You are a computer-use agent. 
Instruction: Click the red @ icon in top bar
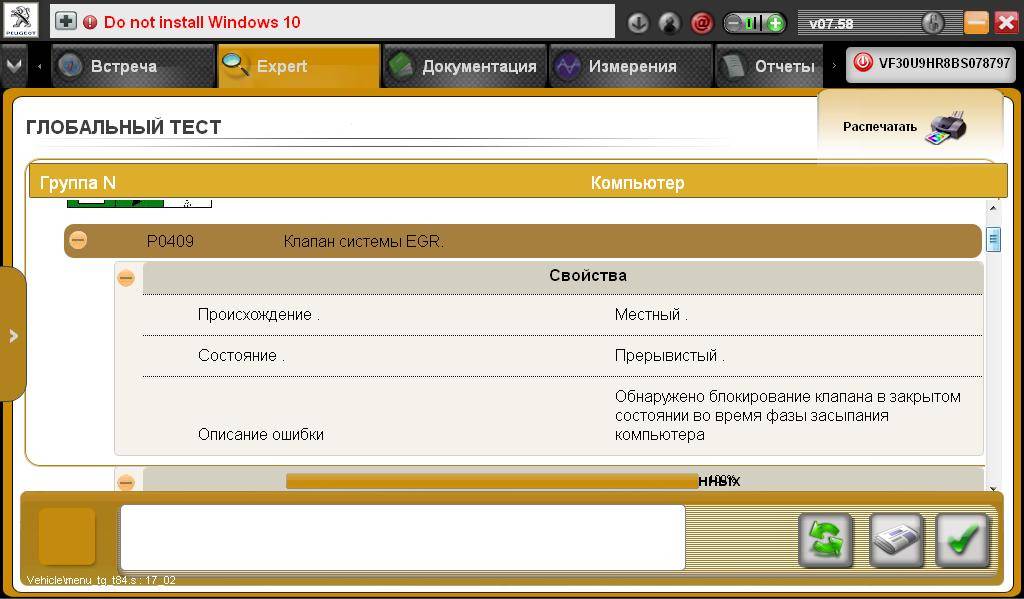(702, 22)
